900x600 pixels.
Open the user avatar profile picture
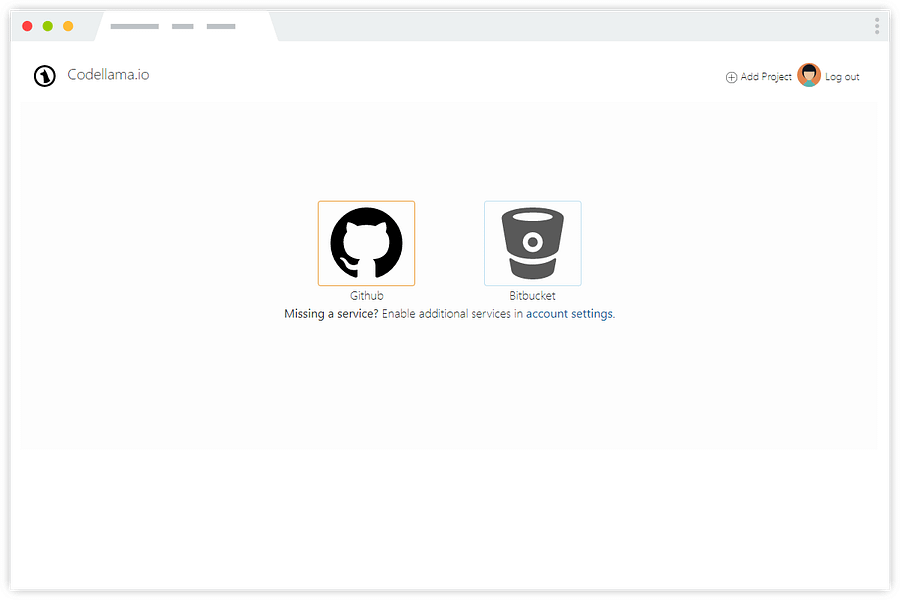pos(809,75)
